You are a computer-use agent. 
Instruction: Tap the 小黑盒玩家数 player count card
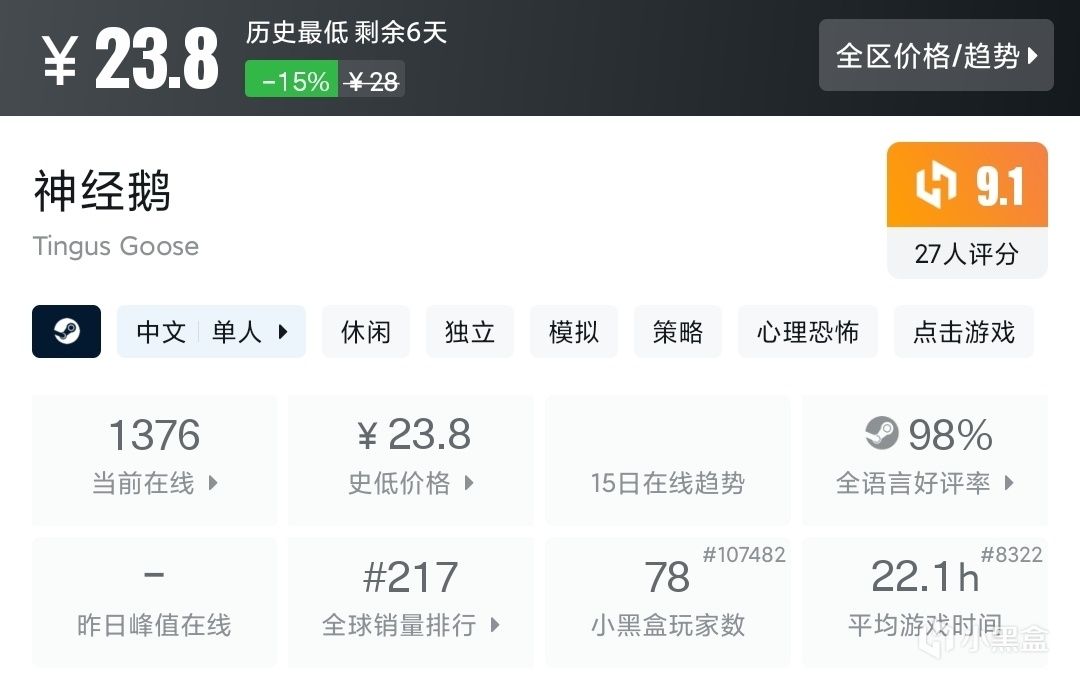[x=668, y=602]
